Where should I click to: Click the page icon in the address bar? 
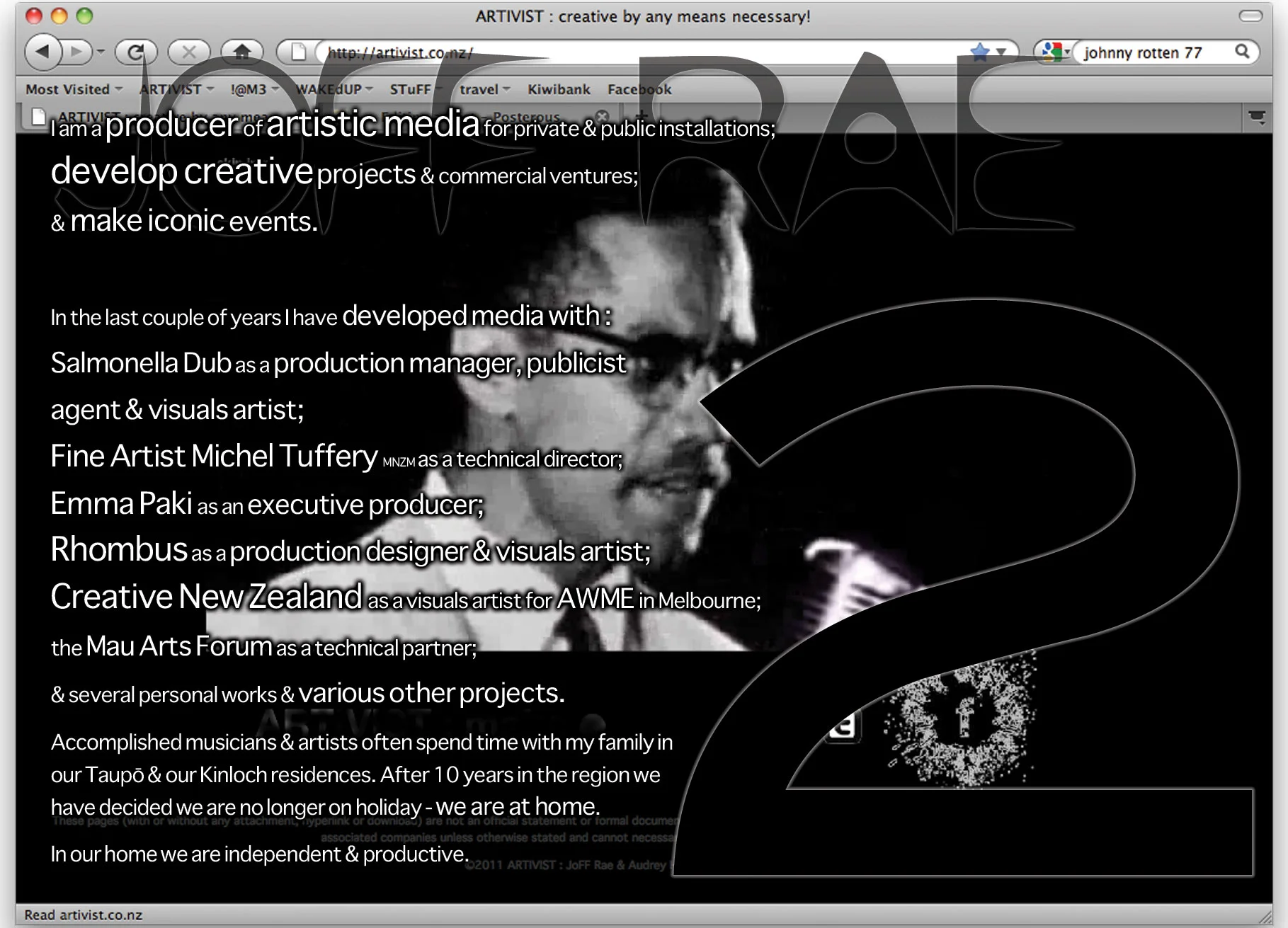coord(300,52)
